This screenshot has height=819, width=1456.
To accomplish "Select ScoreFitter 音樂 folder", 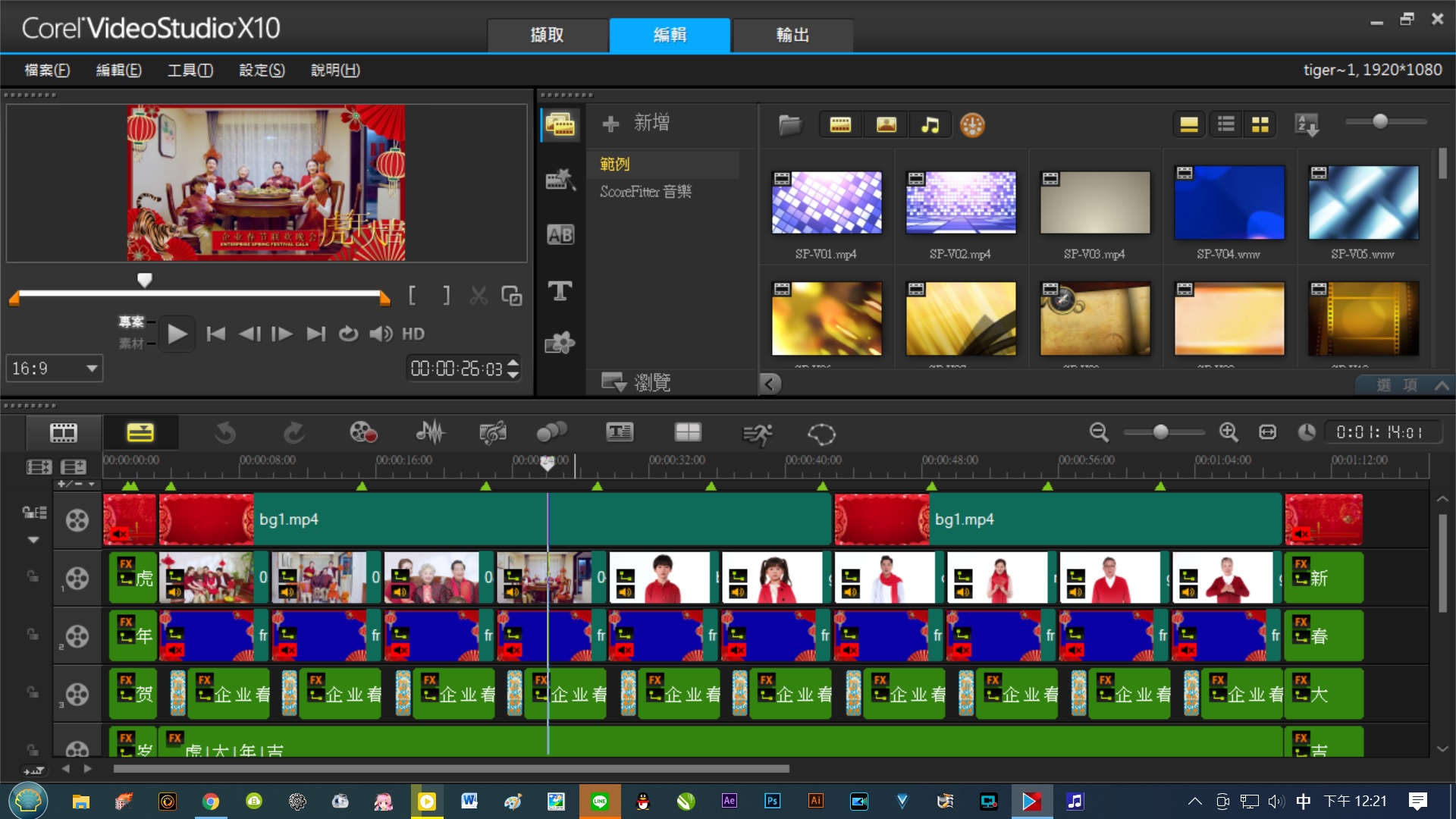I will pos(646,192).
